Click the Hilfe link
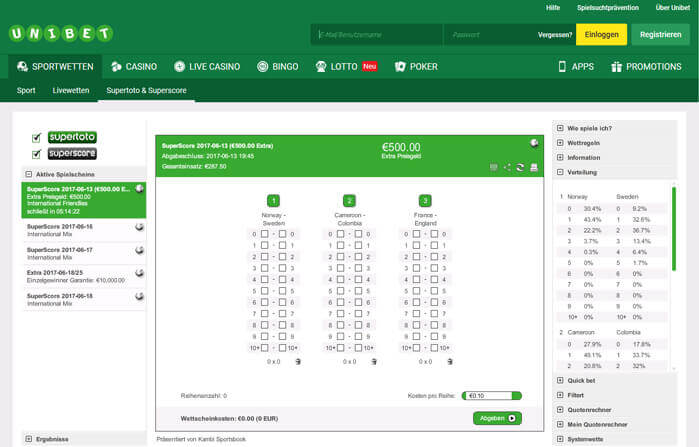 pyautogui.click(x=553, y=8)
